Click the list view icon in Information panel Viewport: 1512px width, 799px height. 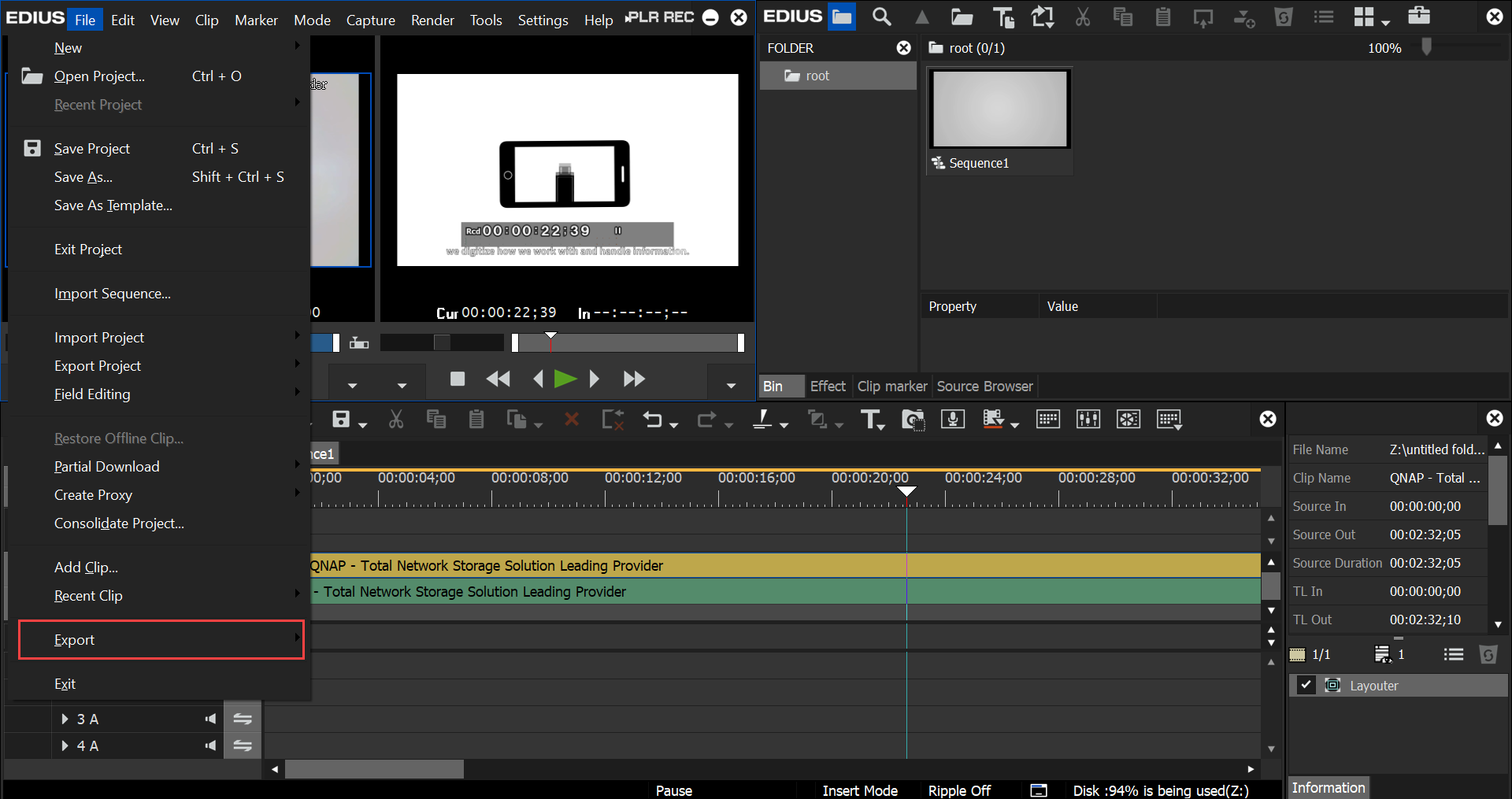pos(1454,654)
